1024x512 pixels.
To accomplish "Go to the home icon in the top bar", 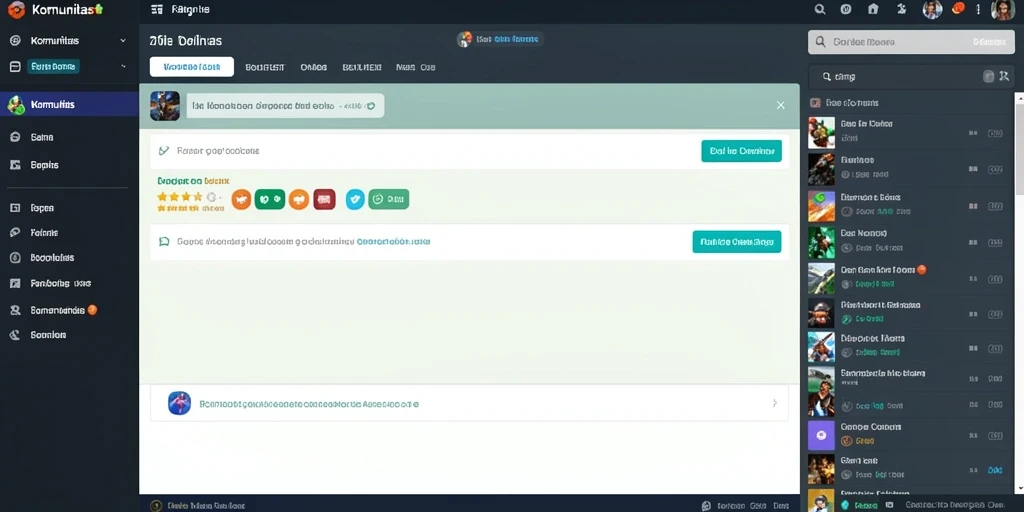I will click(873, 9).
